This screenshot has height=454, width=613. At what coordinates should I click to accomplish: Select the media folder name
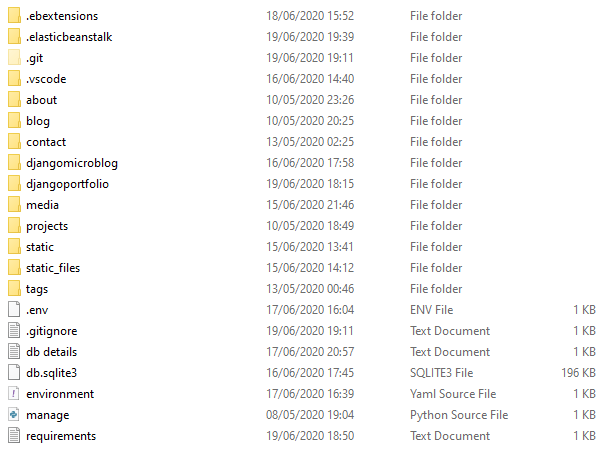(42, 205)
